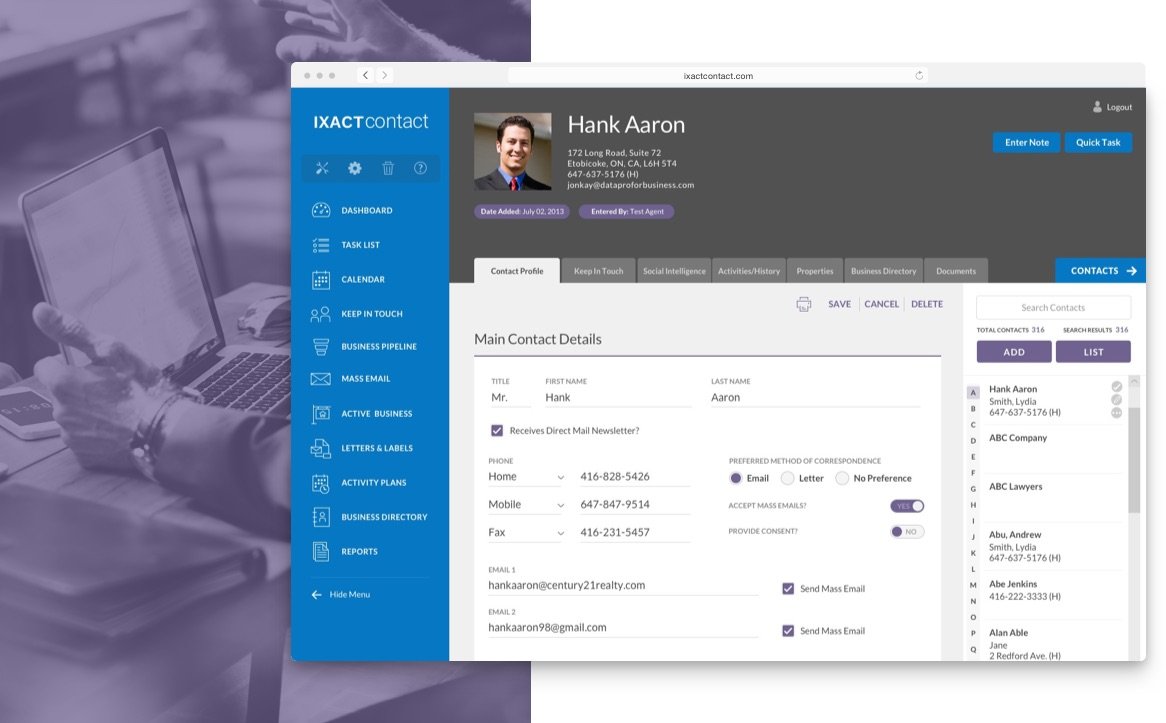Image resolution: width=1166 pixels, height=723 pixels.
Task: Click the Quick Task button
Action: click(x=1098, y=143)
